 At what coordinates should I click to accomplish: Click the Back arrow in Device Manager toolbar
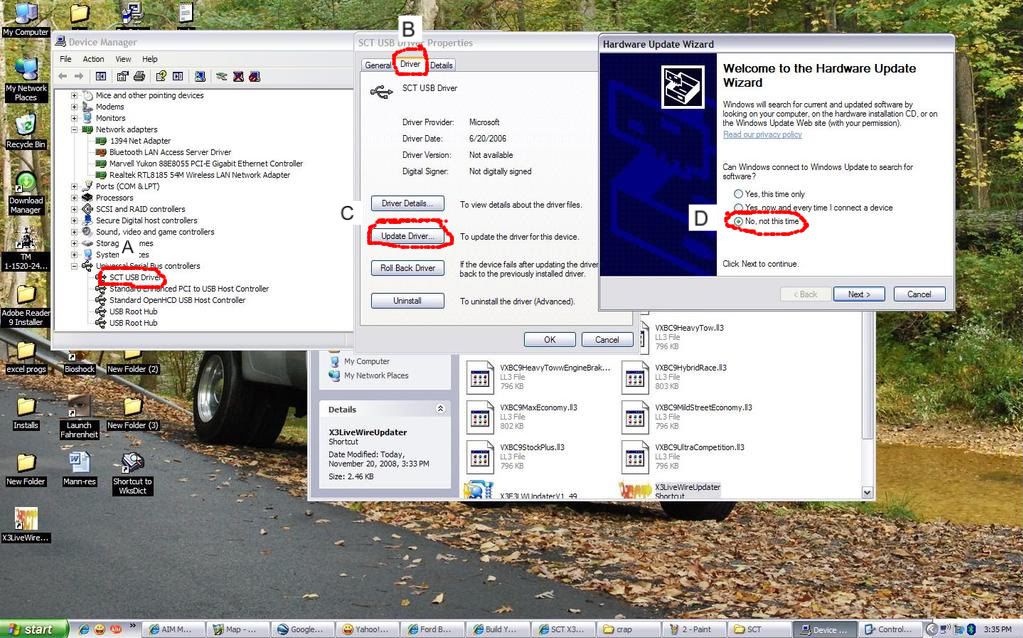click(x=63, y=76)
